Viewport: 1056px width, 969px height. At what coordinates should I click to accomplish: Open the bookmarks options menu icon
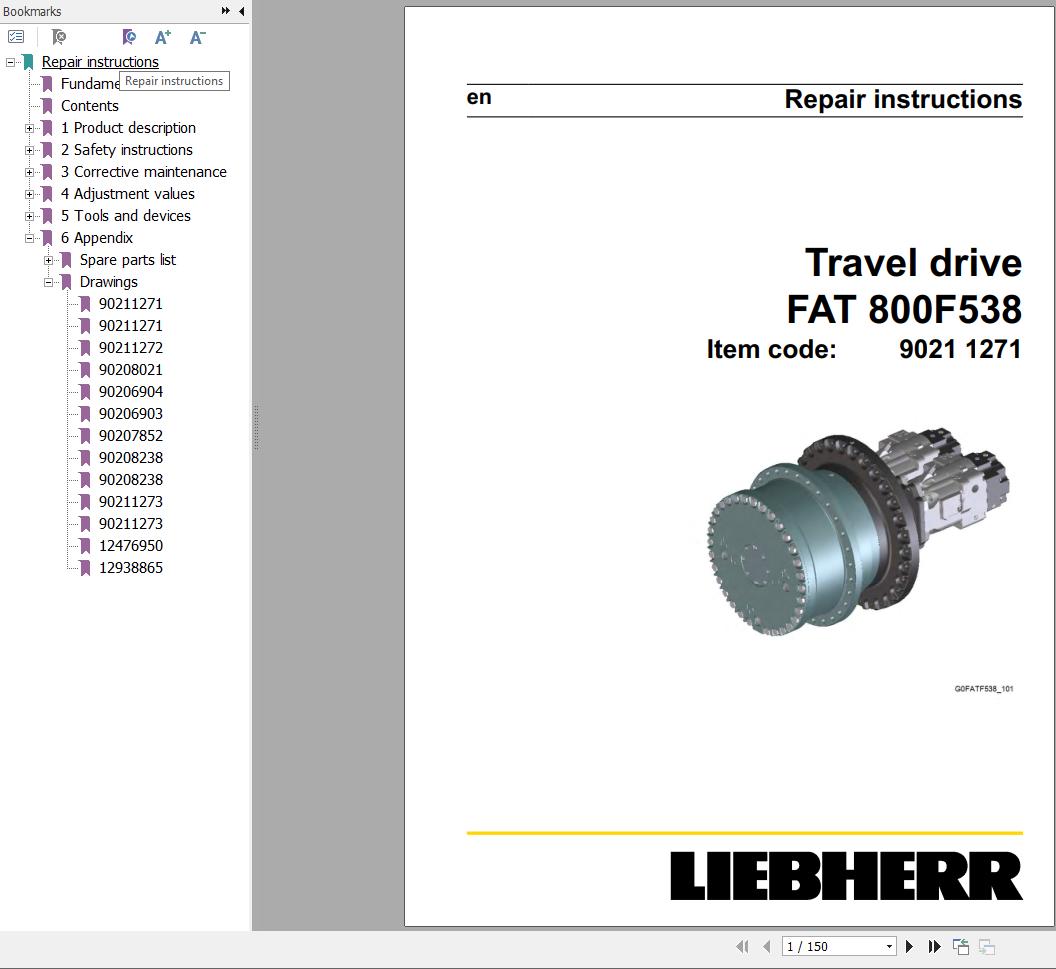coord(15,37)
